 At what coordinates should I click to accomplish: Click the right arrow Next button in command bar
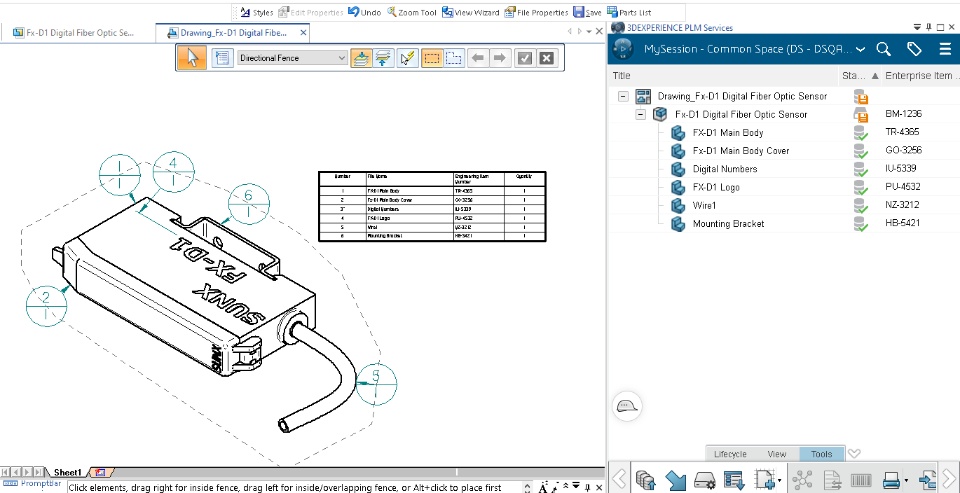click(500, 58)
